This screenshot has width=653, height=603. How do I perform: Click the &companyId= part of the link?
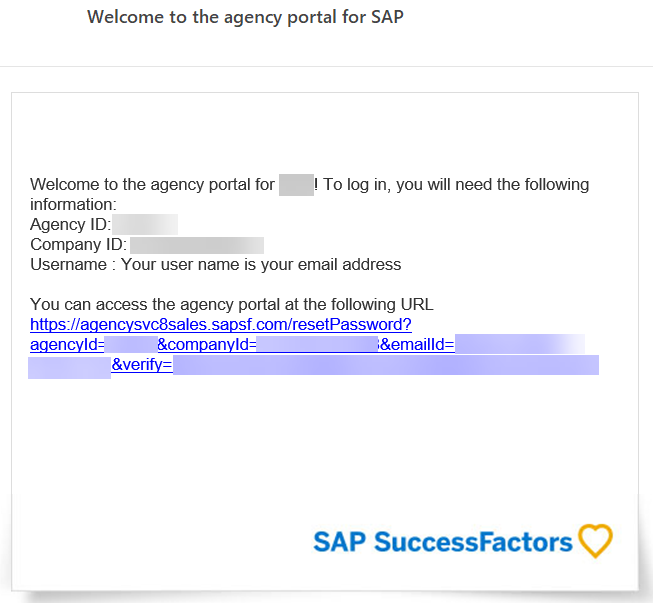207,345
